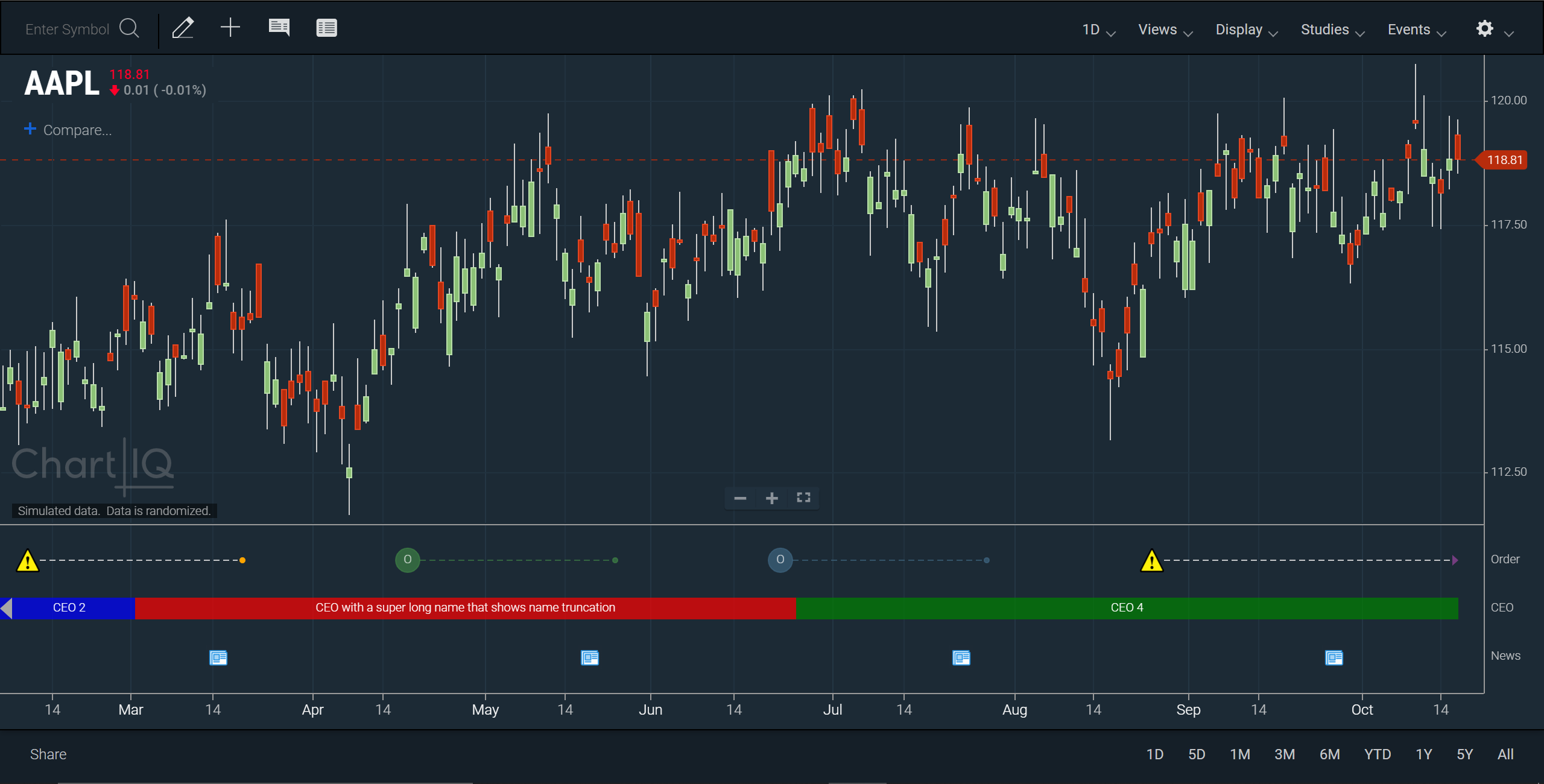Open the news icon near late July
Screen dimensions: 1544x784
(961, 657)
